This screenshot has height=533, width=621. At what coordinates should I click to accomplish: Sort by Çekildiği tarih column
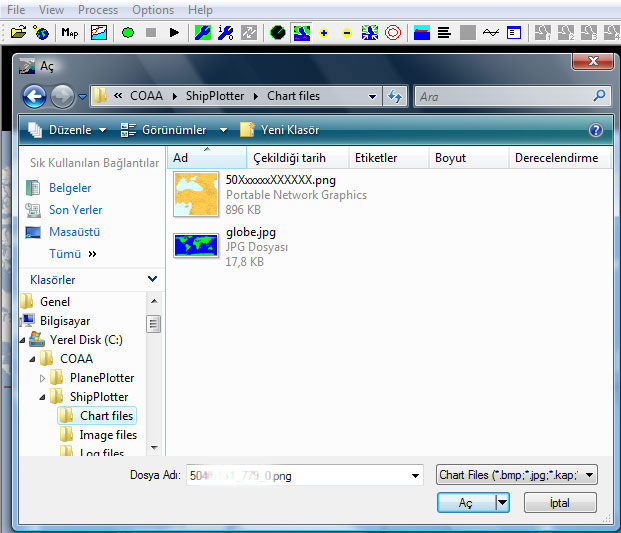297,158
